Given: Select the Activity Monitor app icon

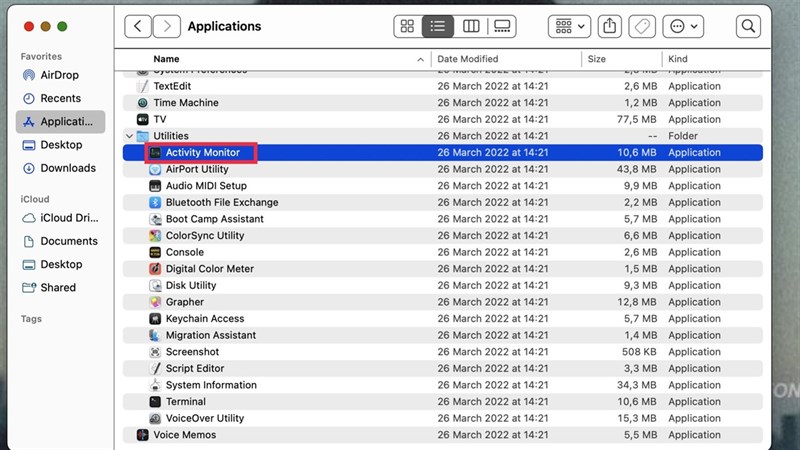Looking at the screenshot, I should [x=155, y=153].
